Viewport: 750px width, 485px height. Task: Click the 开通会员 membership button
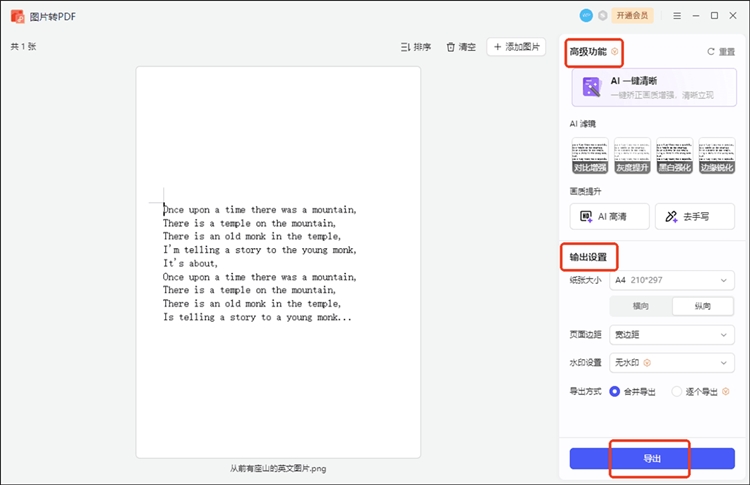(x=632, y=16)
